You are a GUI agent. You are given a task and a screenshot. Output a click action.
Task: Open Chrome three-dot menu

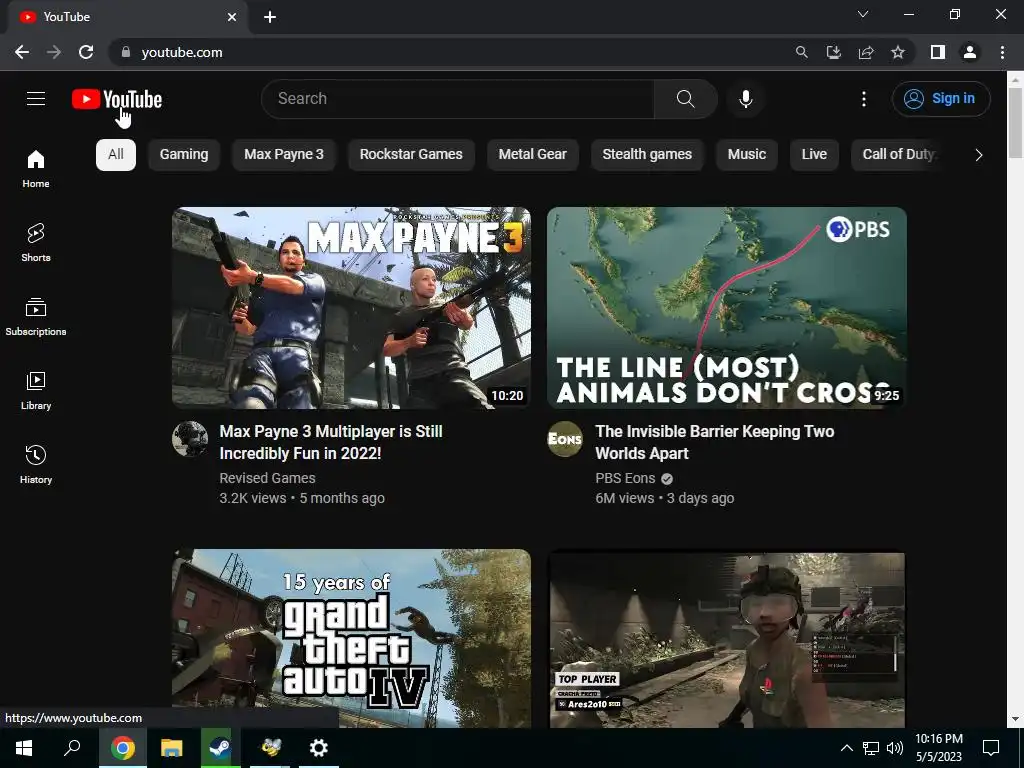click(1002, 52)
